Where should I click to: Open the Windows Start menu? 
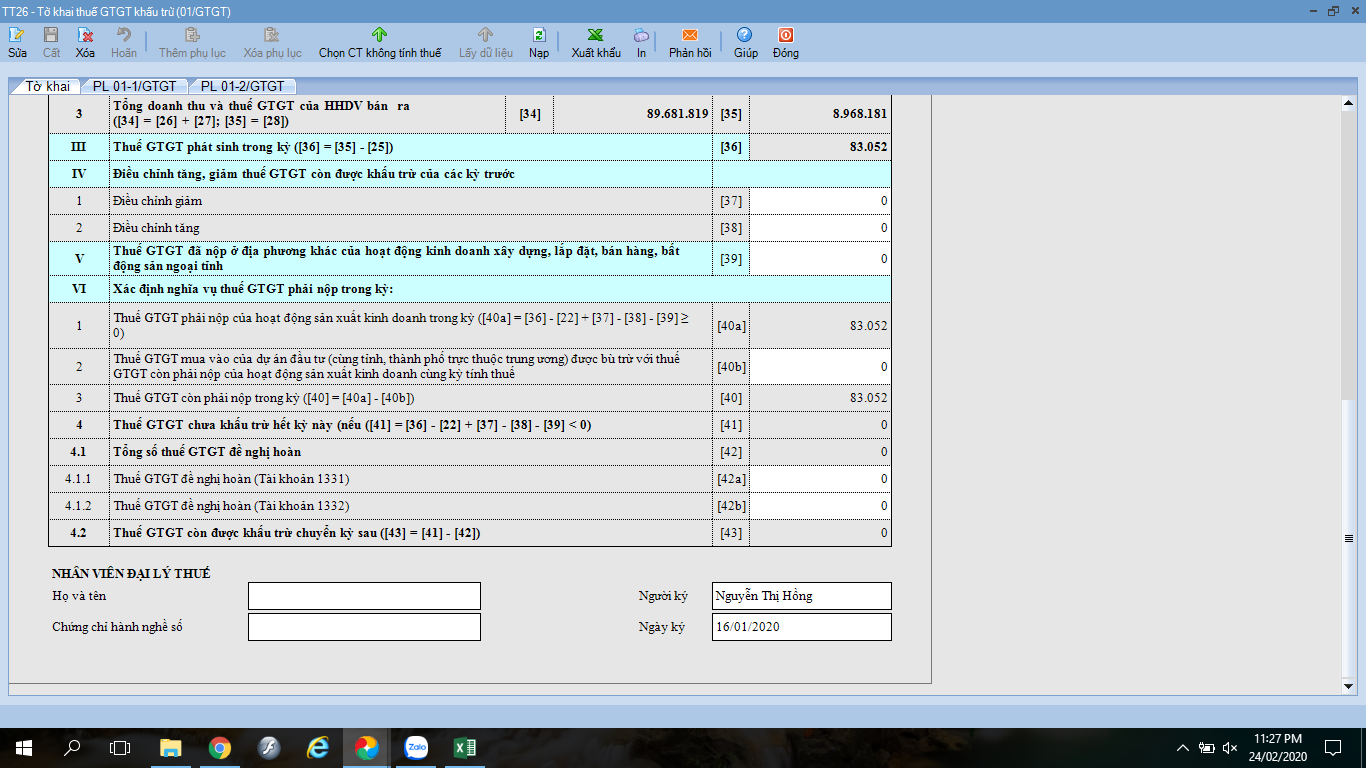[x=23, y=747]
